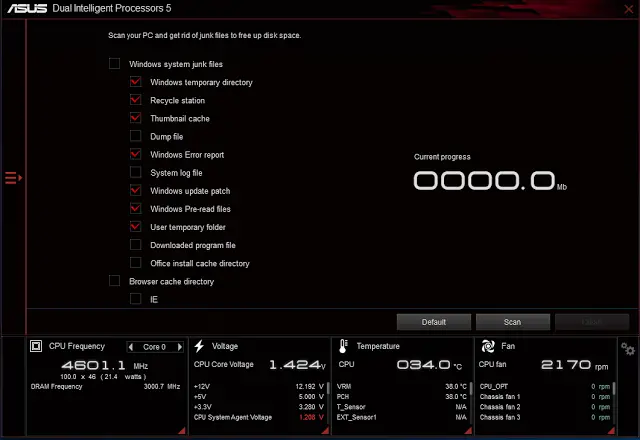640x440 pixels.
Task: Click Fan list scrollbar
Action: [x=613, y=389]
